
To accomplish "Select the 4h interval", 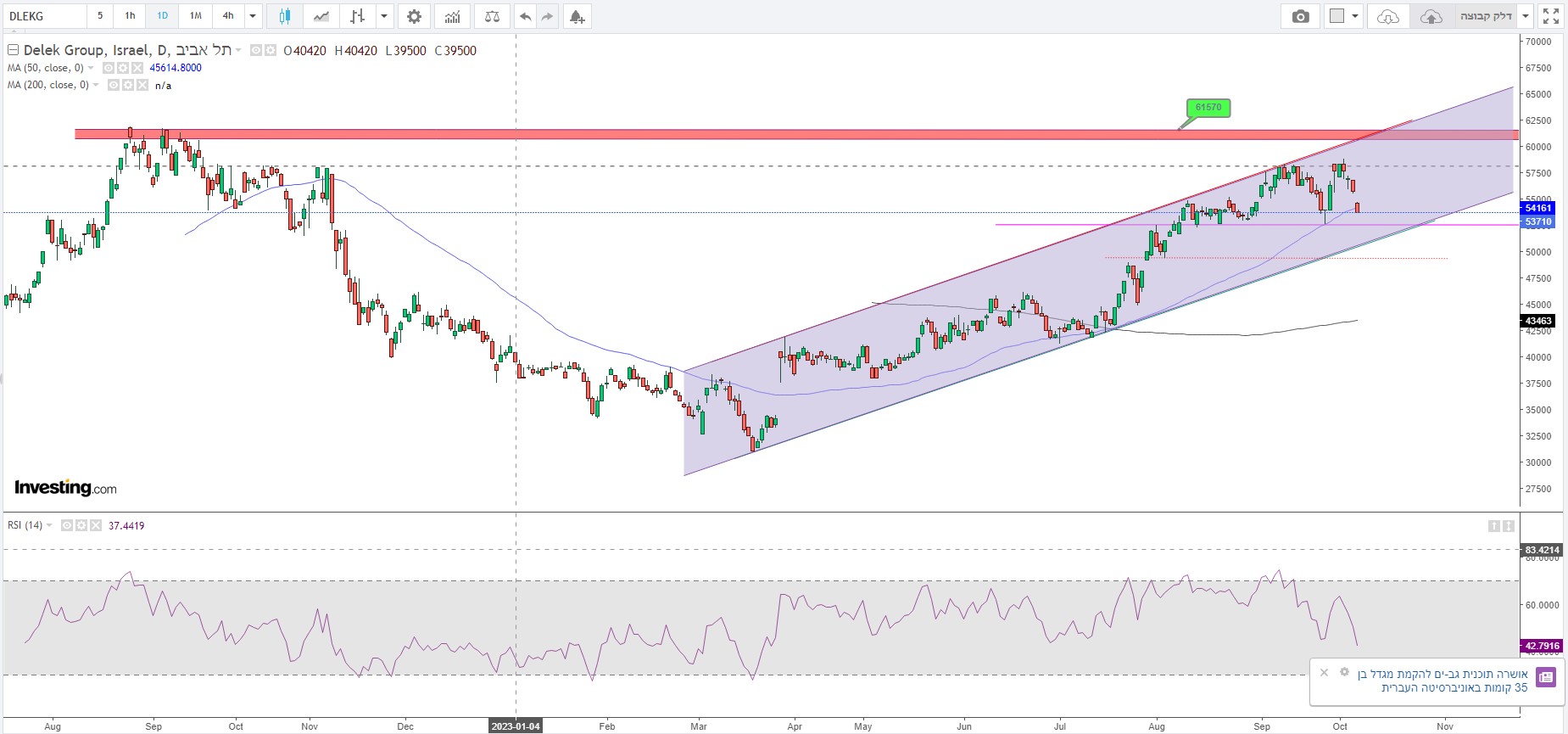I will [x=228, y=16].
